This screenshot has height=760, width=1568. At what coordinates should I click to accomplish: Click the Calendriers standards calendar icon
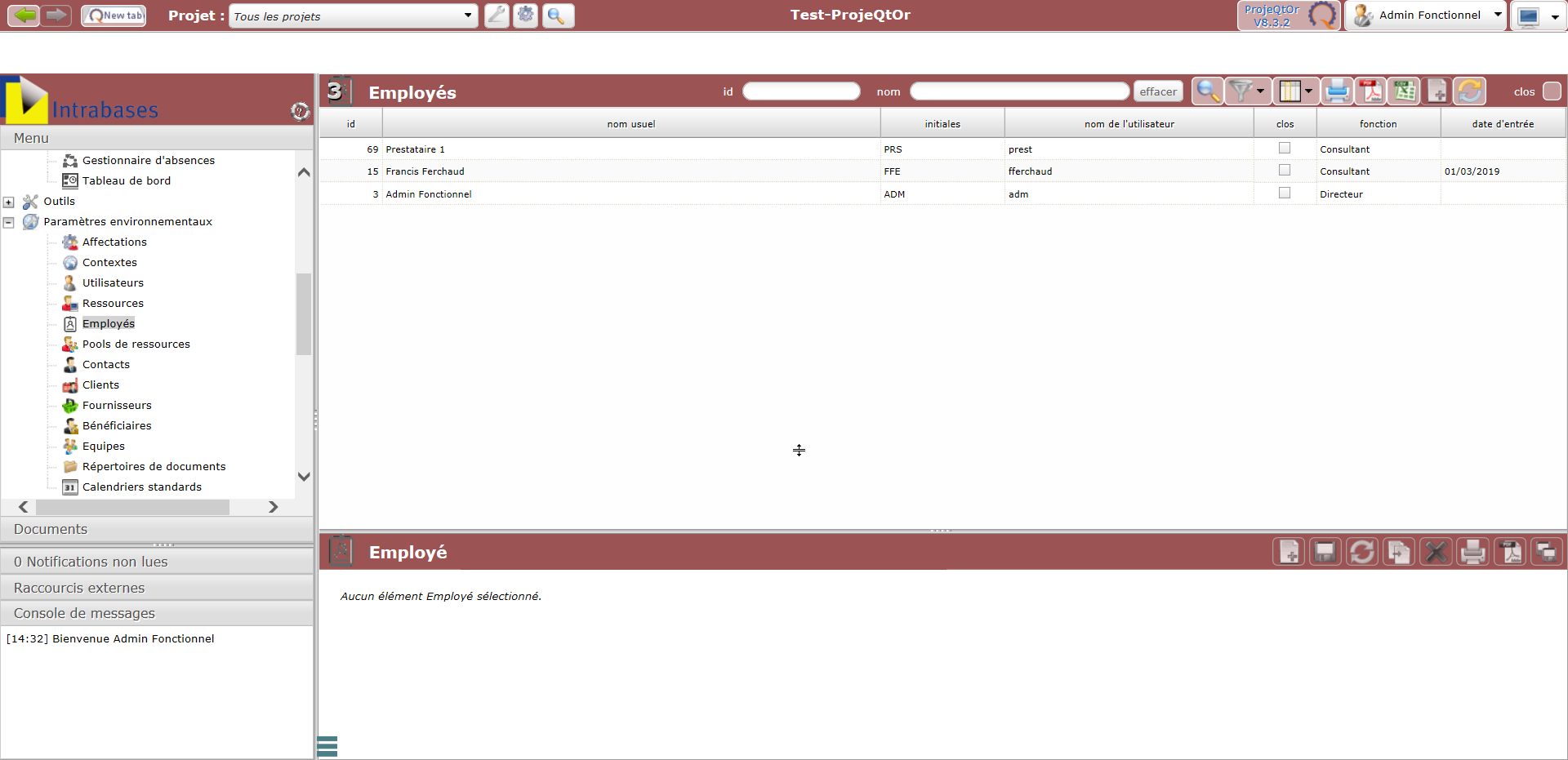tap(70, 487)
